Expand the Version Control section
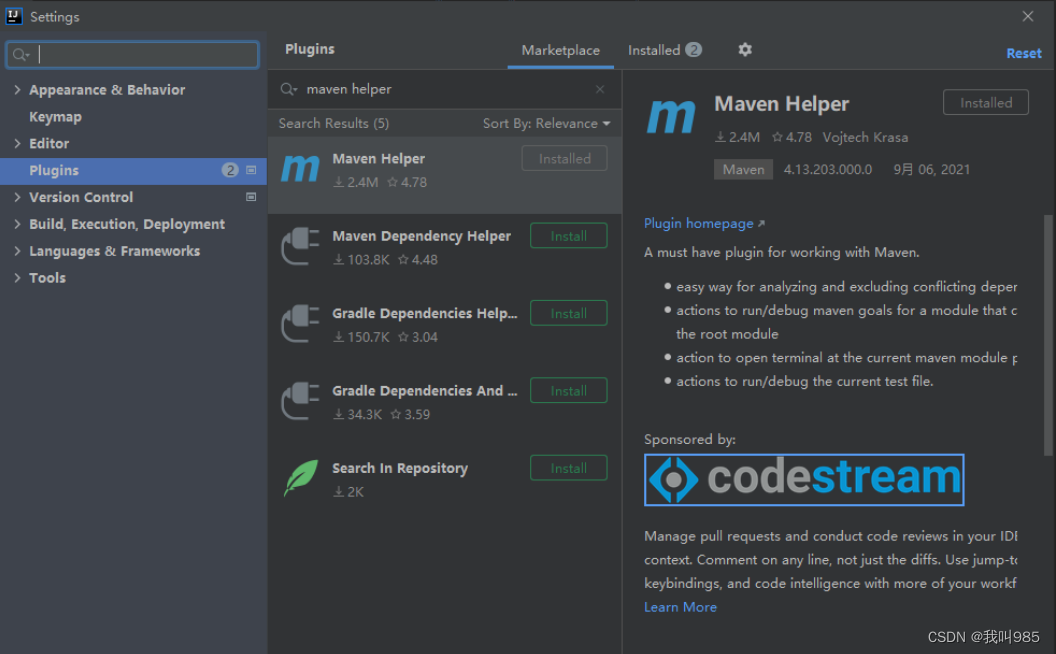This screenshot has height=654, width=1056. tap(16, 197)
